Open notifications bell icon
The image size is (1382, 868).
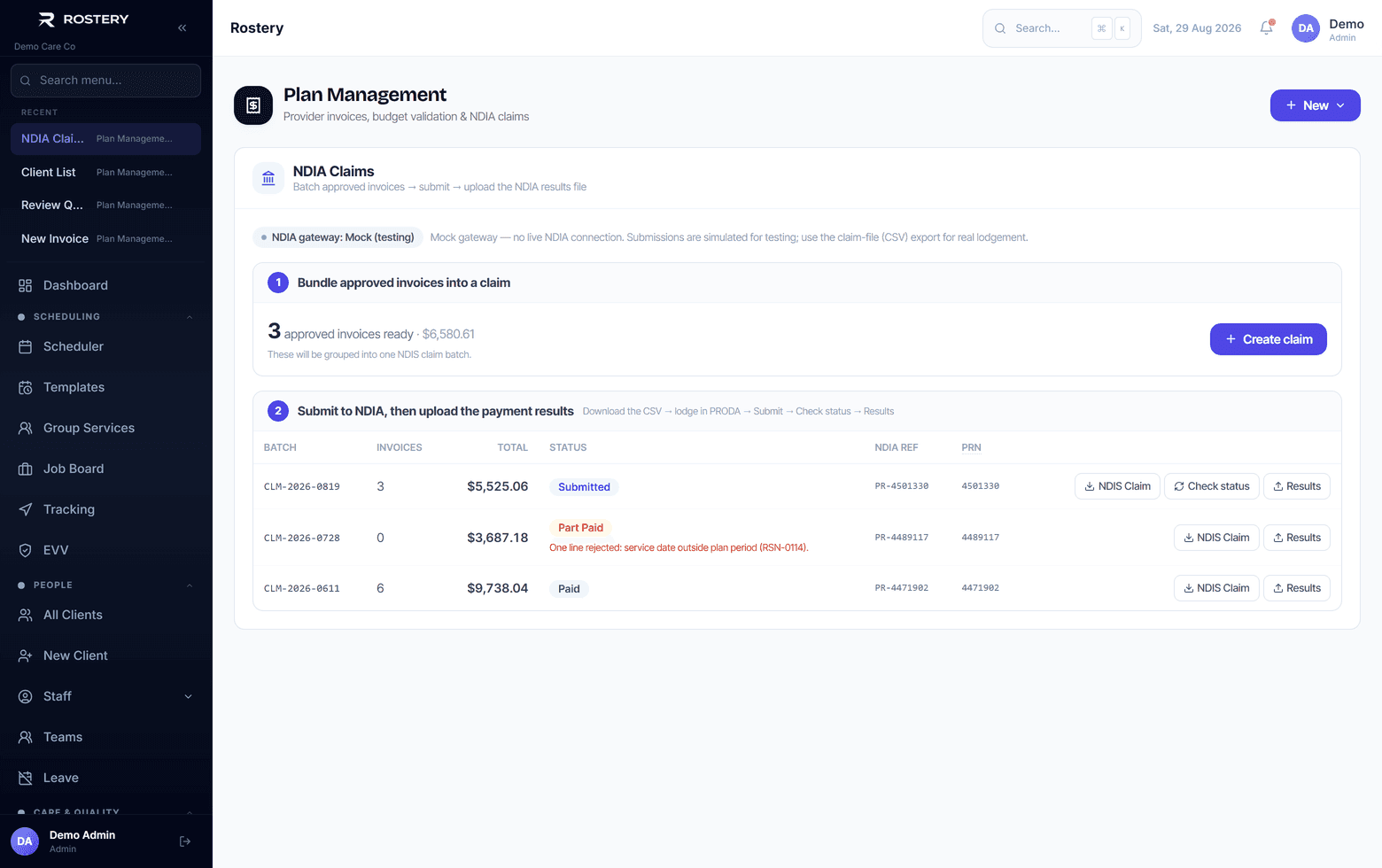point(1267,27)
